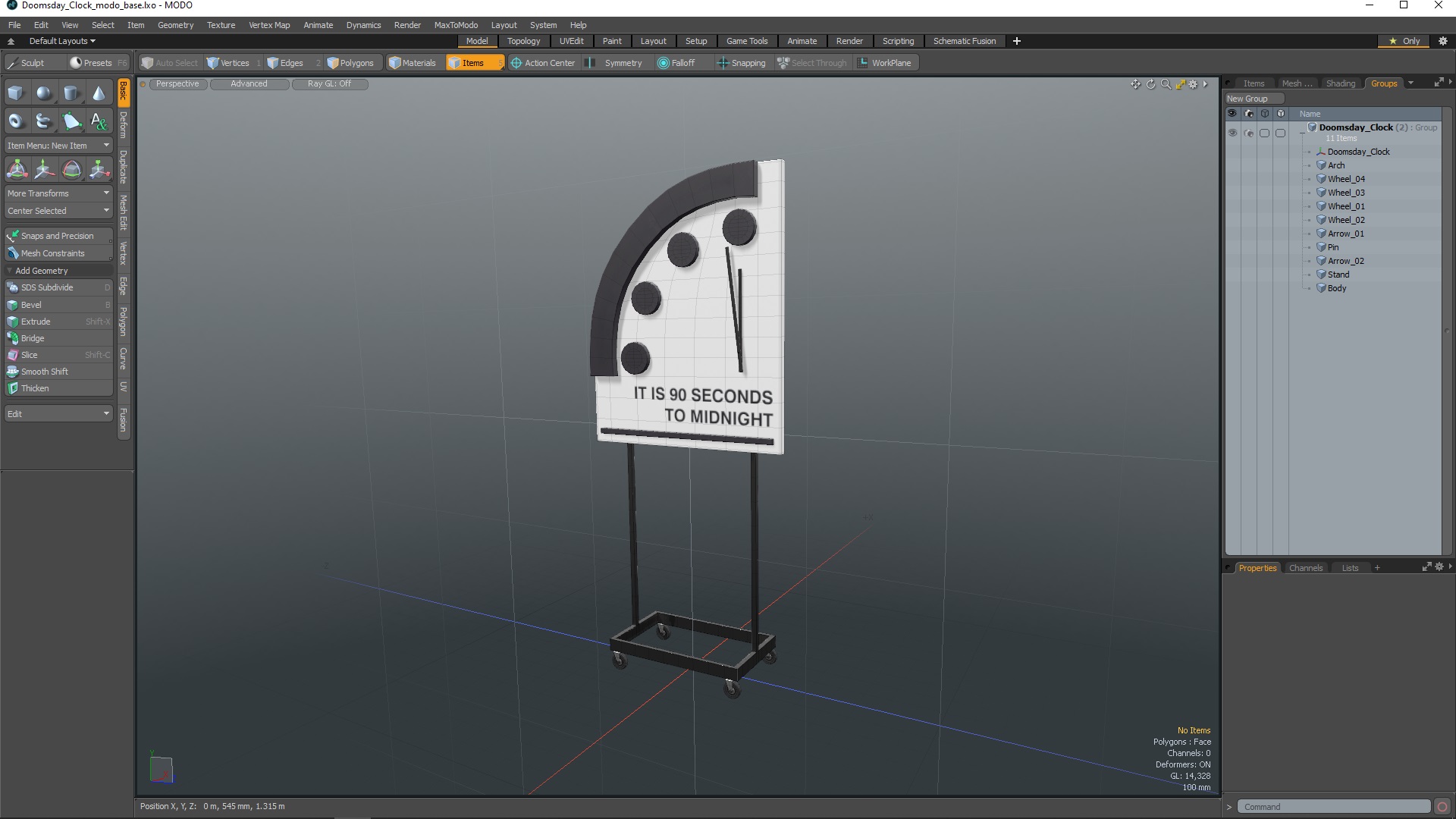Click the viewport zoom magnifier icon
Viewport: 1456px width, 819px height.
pyautogui.click(x=1166, y=84)
